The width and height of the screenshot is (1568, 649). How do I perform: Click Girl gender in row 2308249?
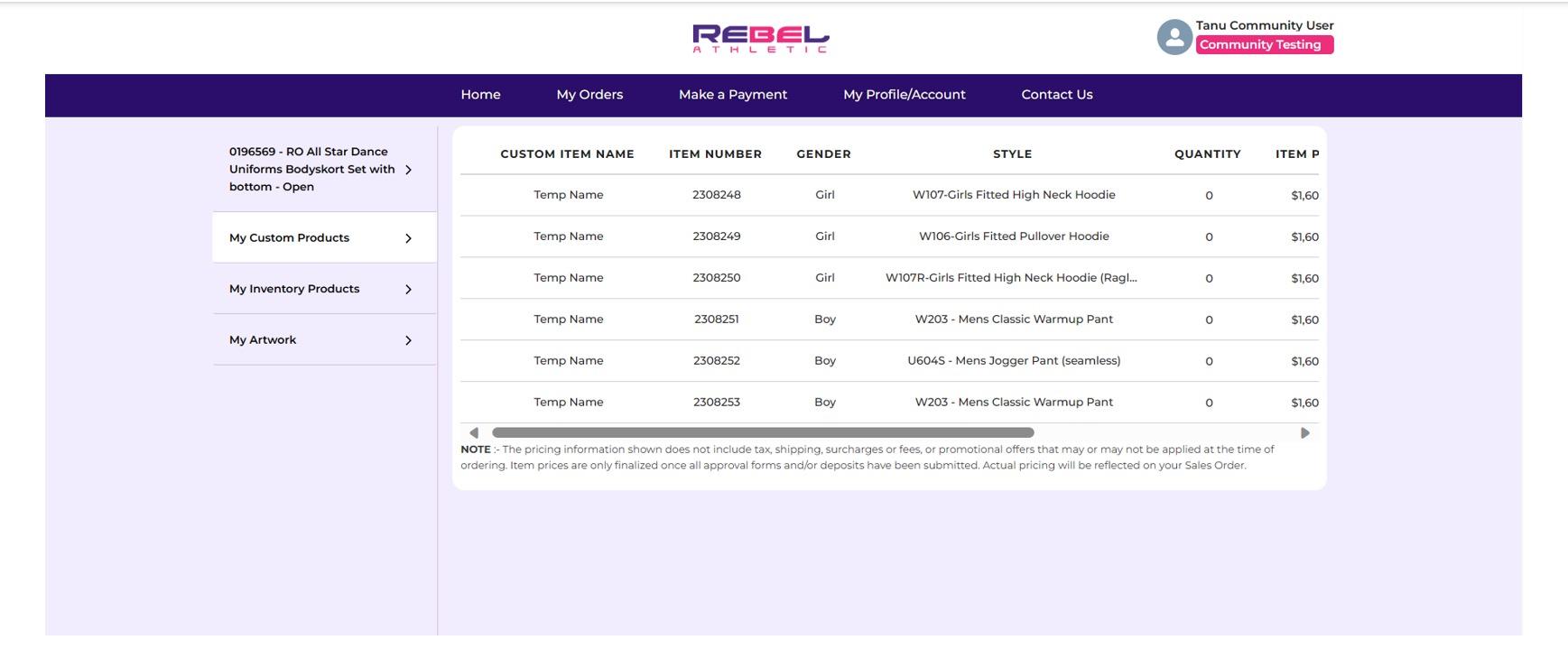pos(825,236)
